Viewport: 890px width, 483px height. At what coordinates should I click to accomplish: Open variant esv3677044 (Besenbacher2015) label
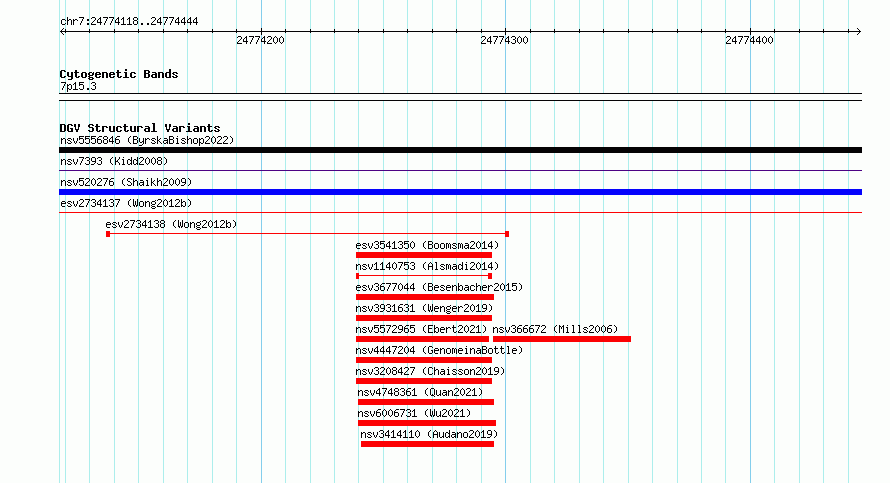pos(439,287)
